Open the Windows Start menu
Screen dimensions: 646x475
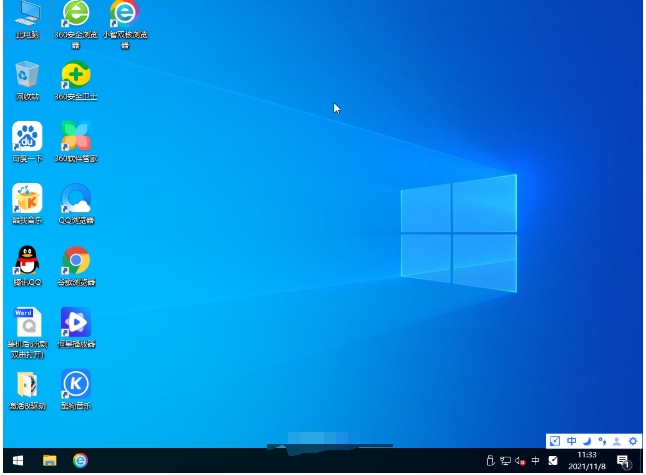coord(17,461)
